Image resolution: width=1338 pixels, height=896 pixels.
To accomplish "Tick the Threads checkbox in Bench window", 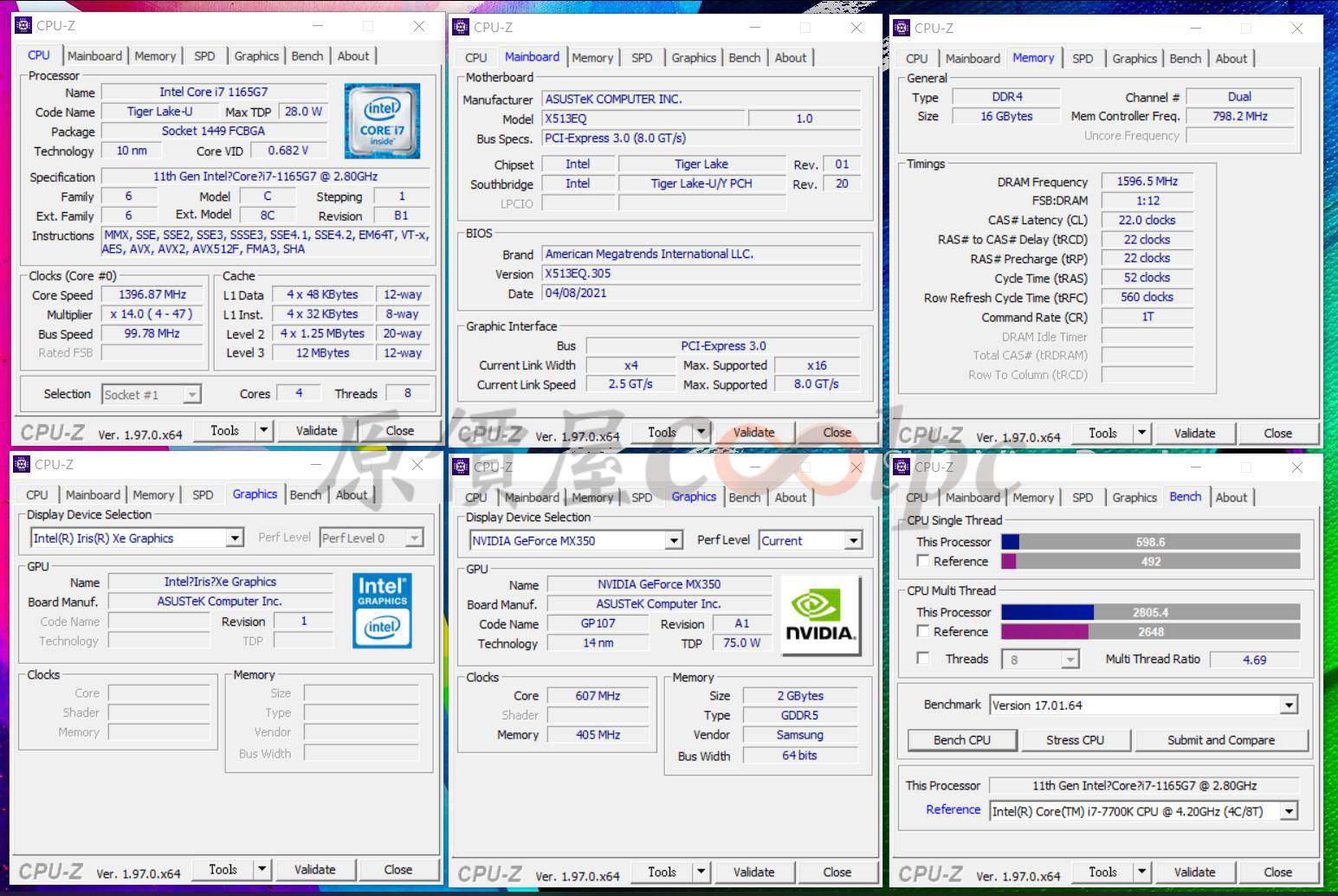I will tap(923, 658).
